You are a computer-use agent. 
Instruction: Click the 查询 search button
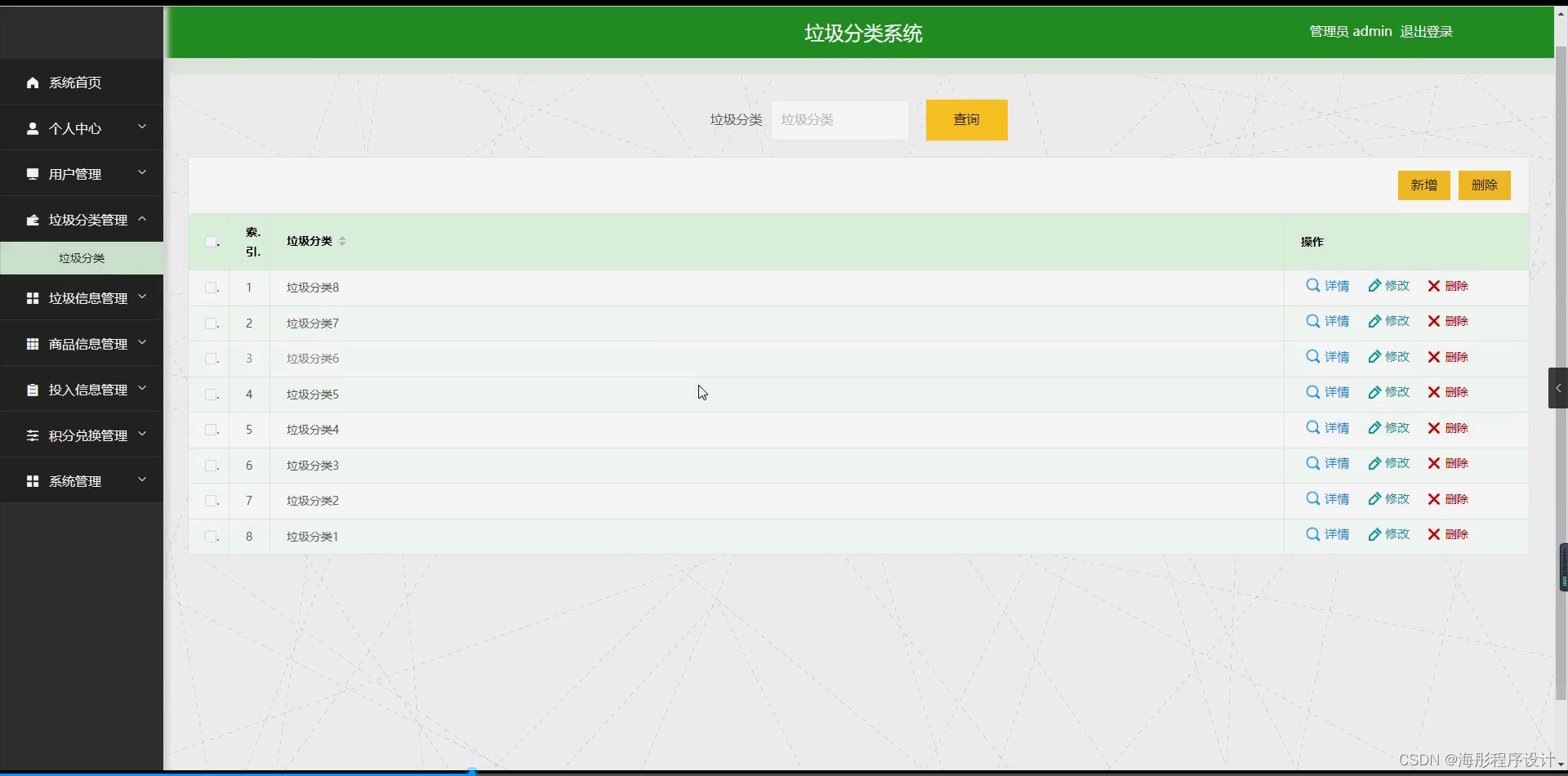[967, 120]
